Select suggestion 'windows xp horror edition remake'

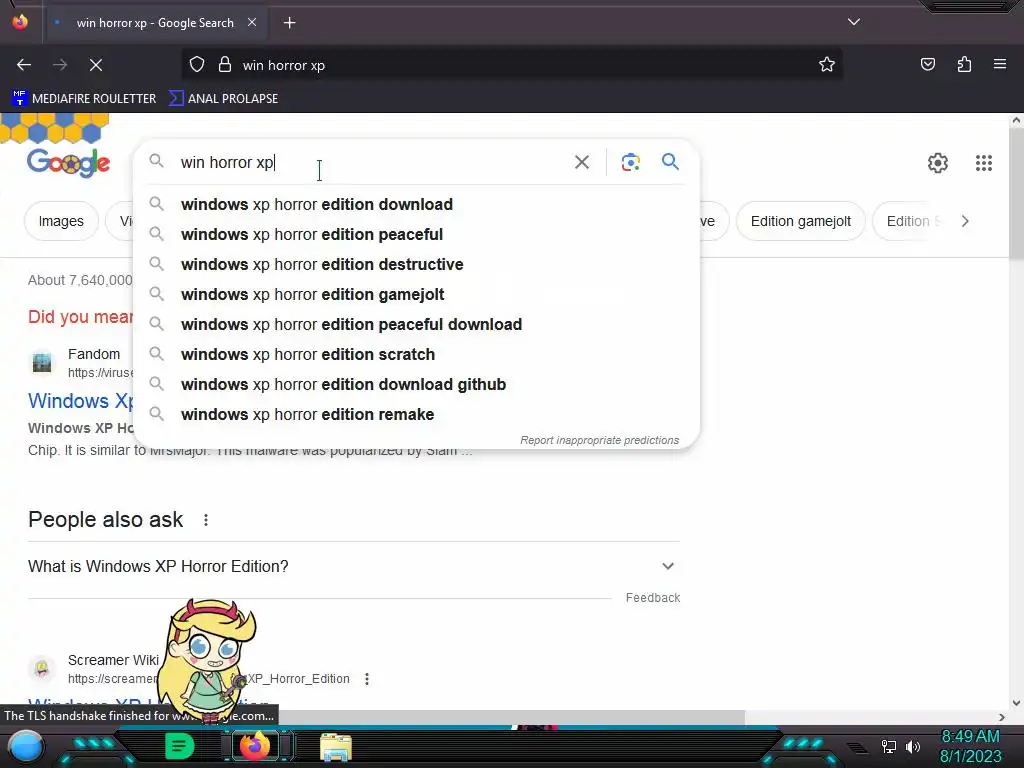[x=417, y=415]
